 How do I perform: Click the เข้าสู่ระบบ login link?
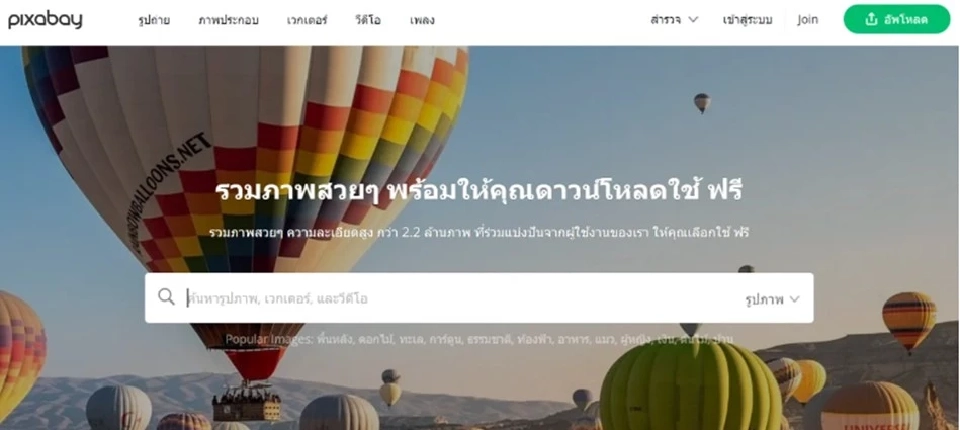tap(747, 20)
